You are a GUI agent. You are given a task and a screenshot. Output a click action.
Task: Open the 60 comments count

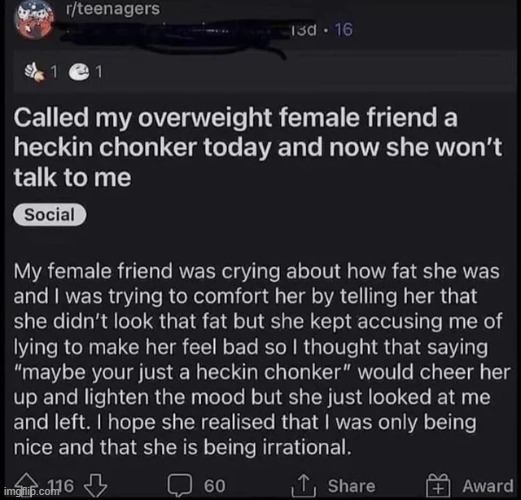[x=215, y=486]
